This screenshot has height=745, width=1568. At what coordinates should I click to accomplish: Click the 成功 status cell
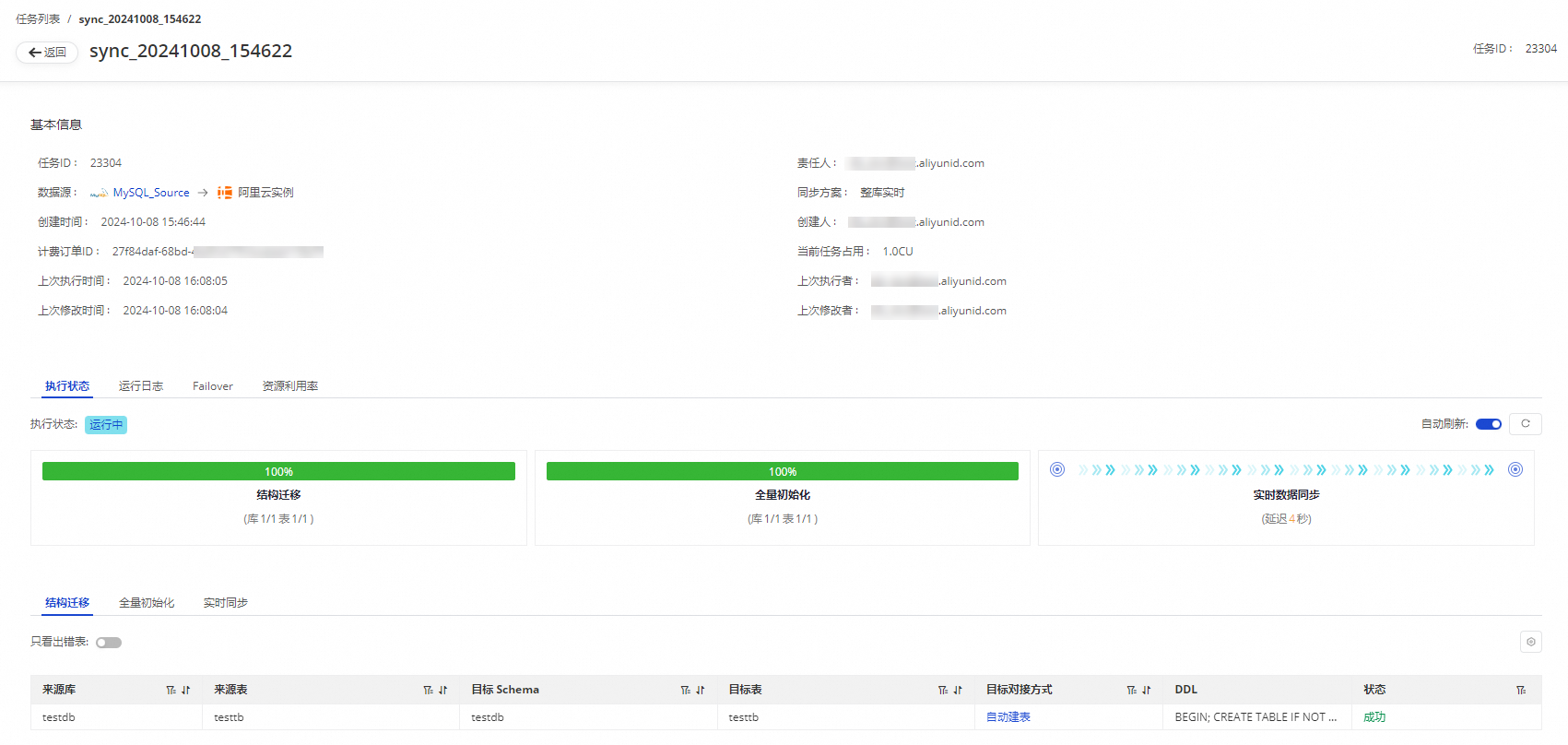pyautogui.click(x=1374, y=717)
